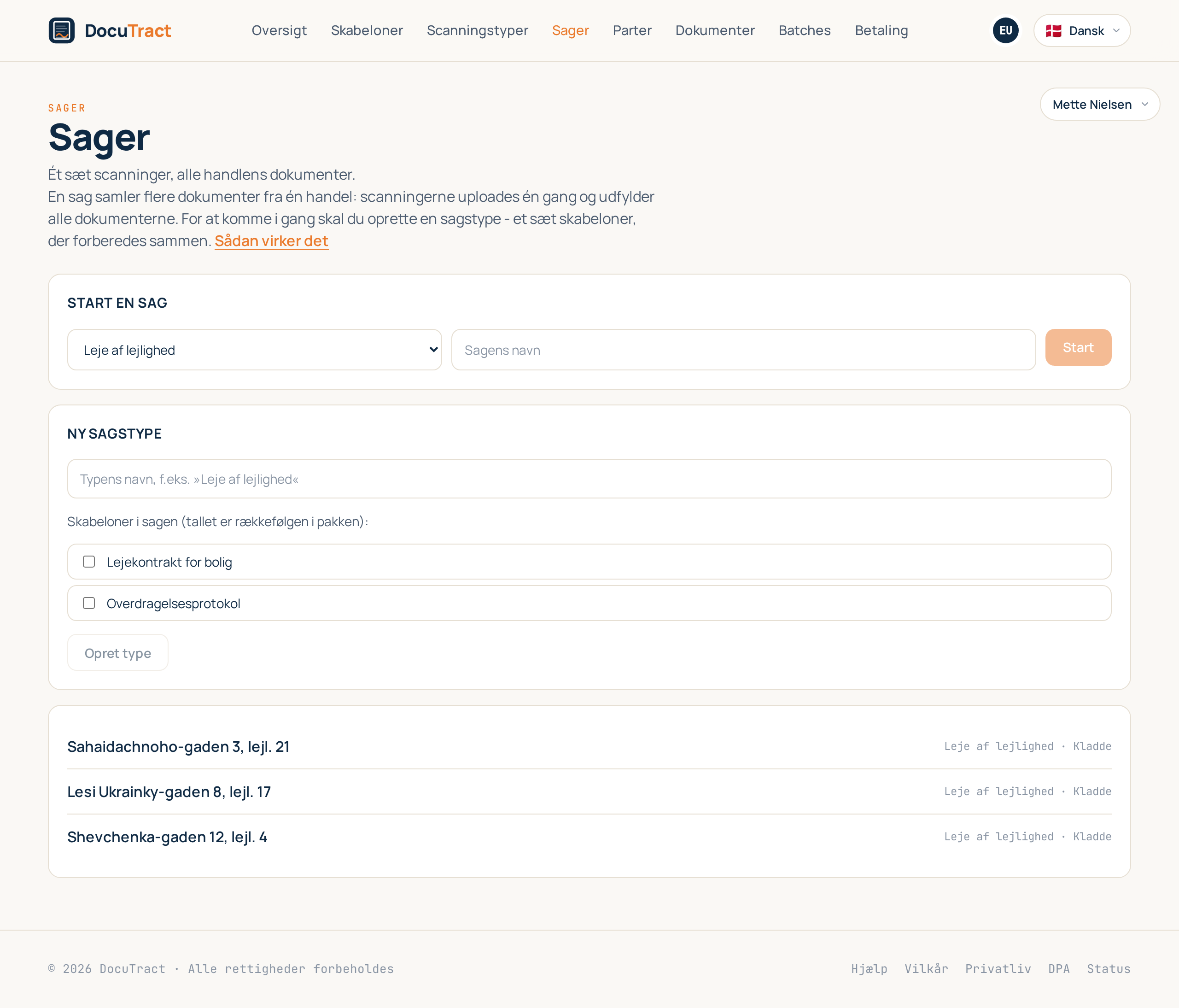
Task: Focus the Sagens navn input field
Action: 743,350
